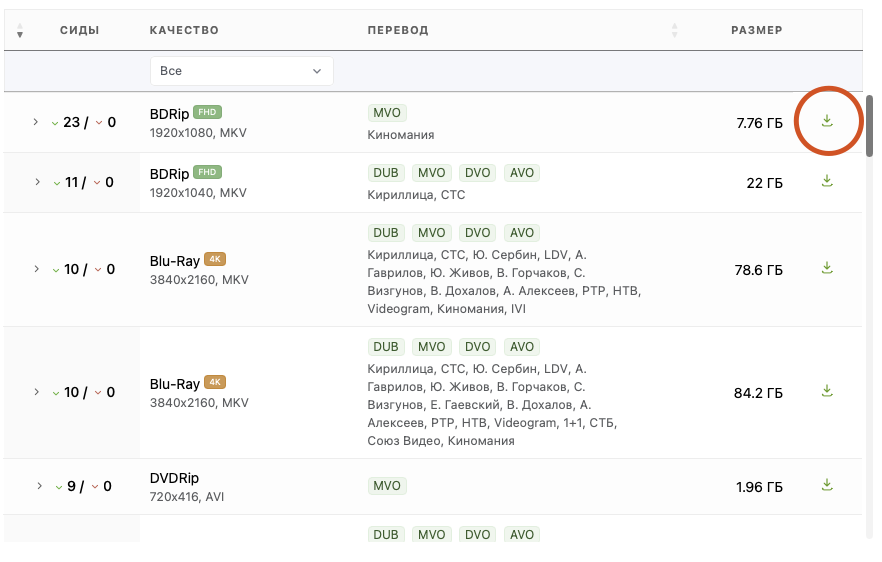The width and height of the screenshot is (882, 562).
Task: Expand the row with 23 seeds
Action: (x=35, y=122)
